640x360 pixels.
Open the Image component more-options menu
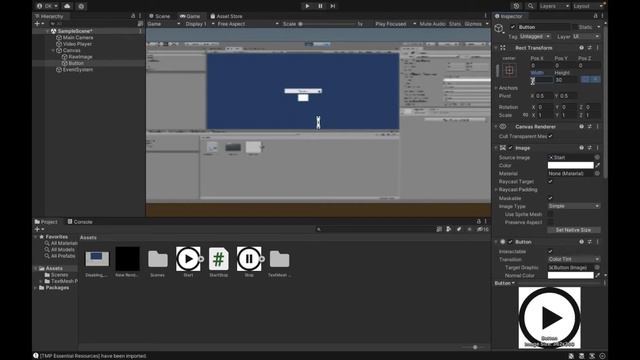tap(598, 148)
